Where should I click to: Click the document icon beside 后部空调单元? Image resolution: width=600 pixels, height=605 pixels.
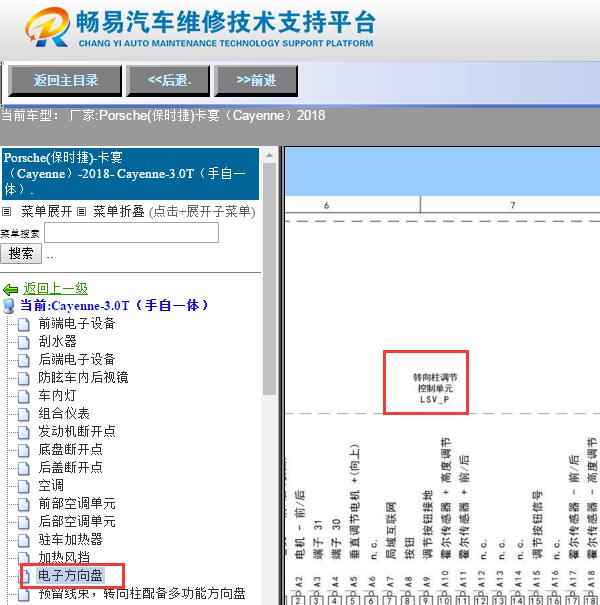click(24, 522)
